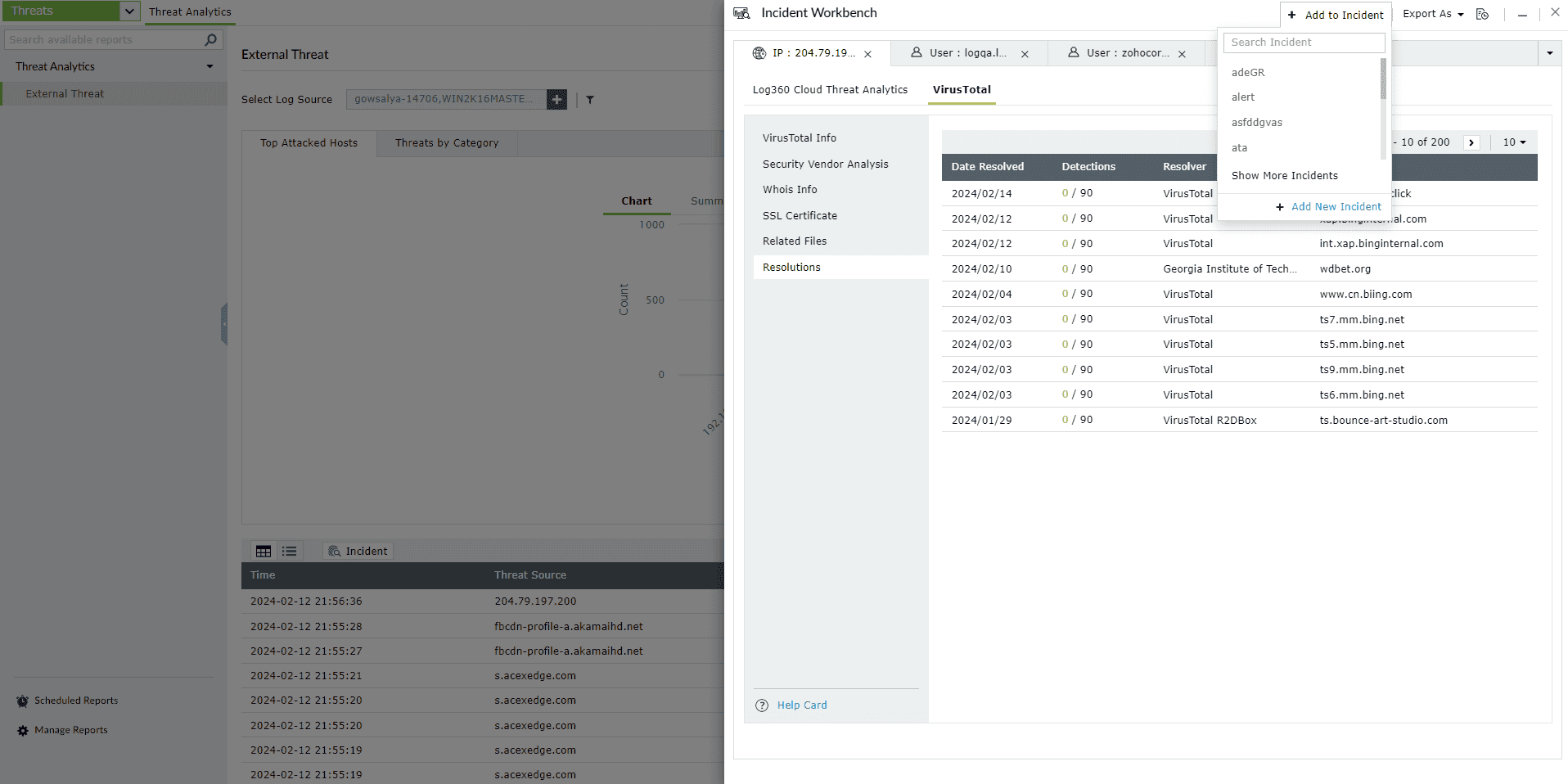Open the User zohocor... workbench tab

tap(1128, 53)
